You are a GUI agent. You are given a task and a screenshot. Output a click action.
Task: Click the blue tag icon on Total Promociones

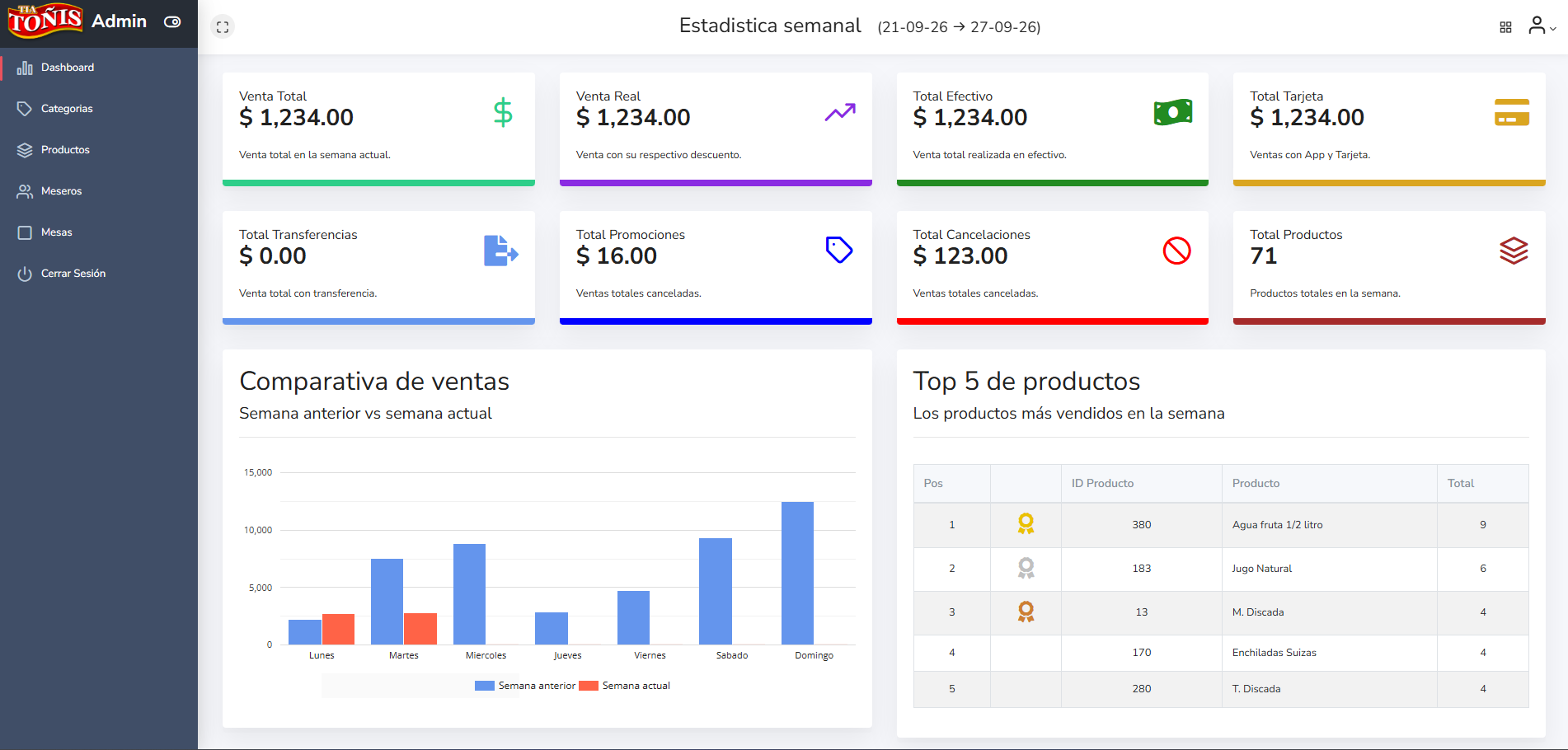[x=839, y=250]
